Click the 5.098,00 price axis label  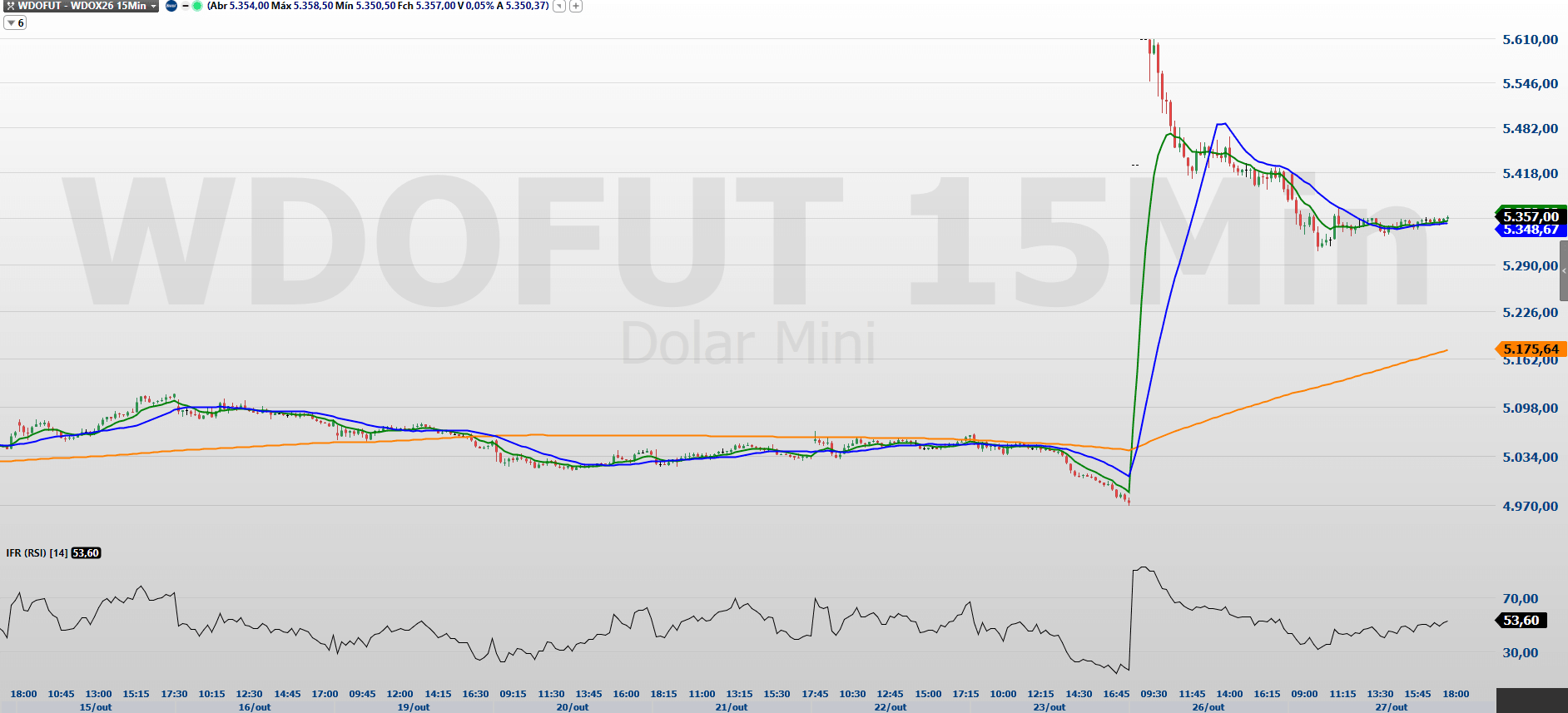(1530, 408)
